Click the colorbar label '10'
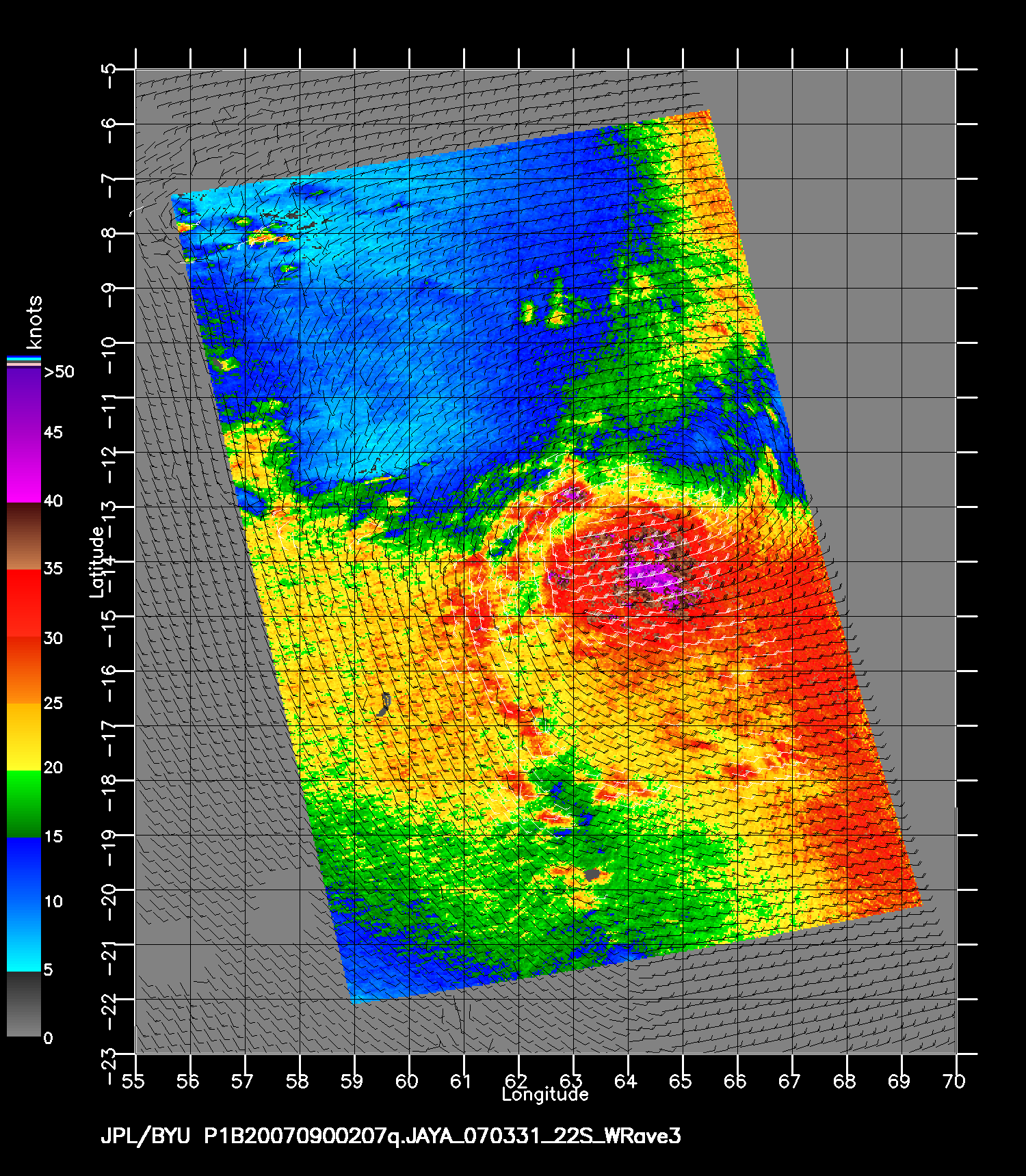1026x1176 pixels. click(53, 901)
